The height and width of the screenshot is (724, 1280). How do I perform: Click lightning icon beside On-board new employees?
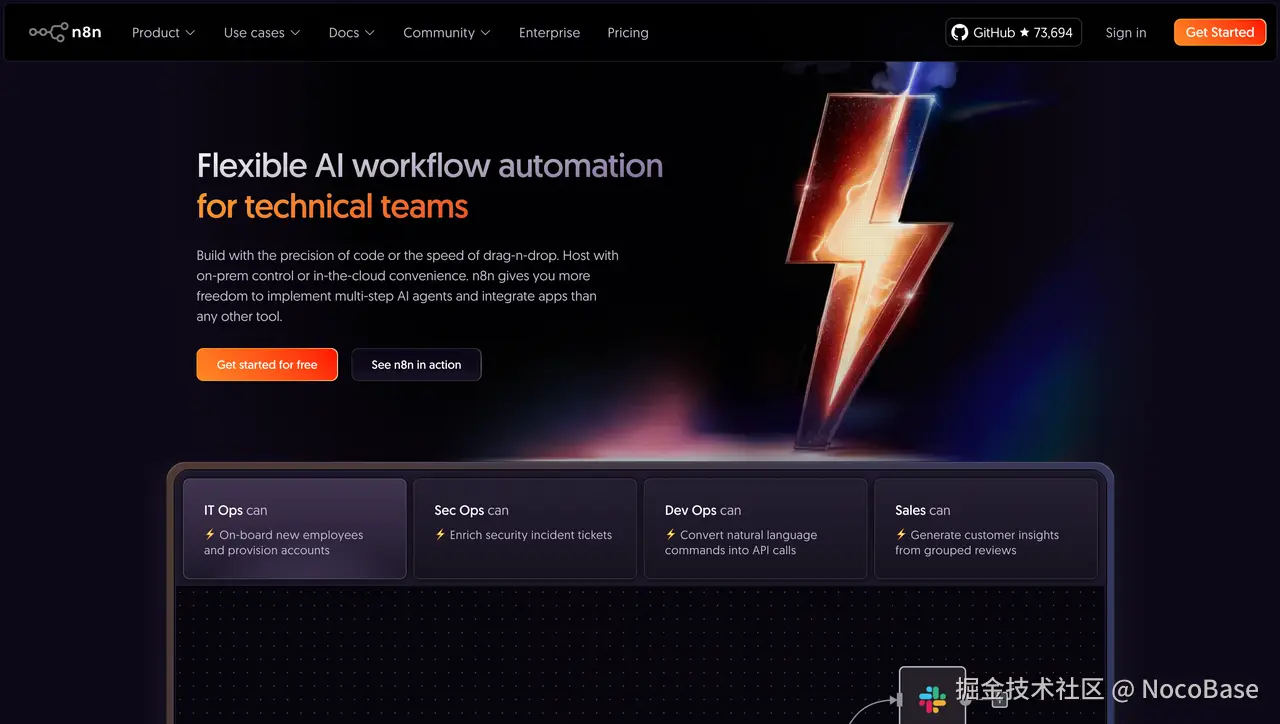click(x=210, y=535)
